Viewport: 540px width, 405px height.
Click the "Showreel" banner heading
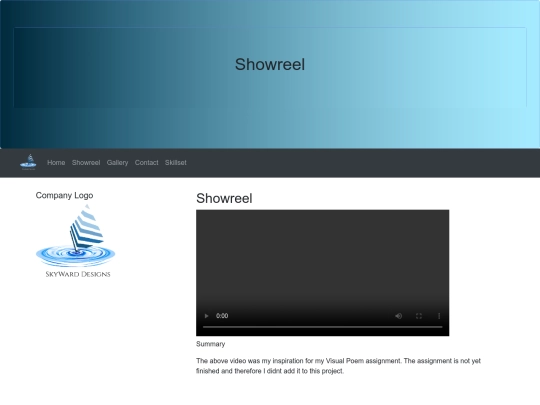click(x=270, y=64)
